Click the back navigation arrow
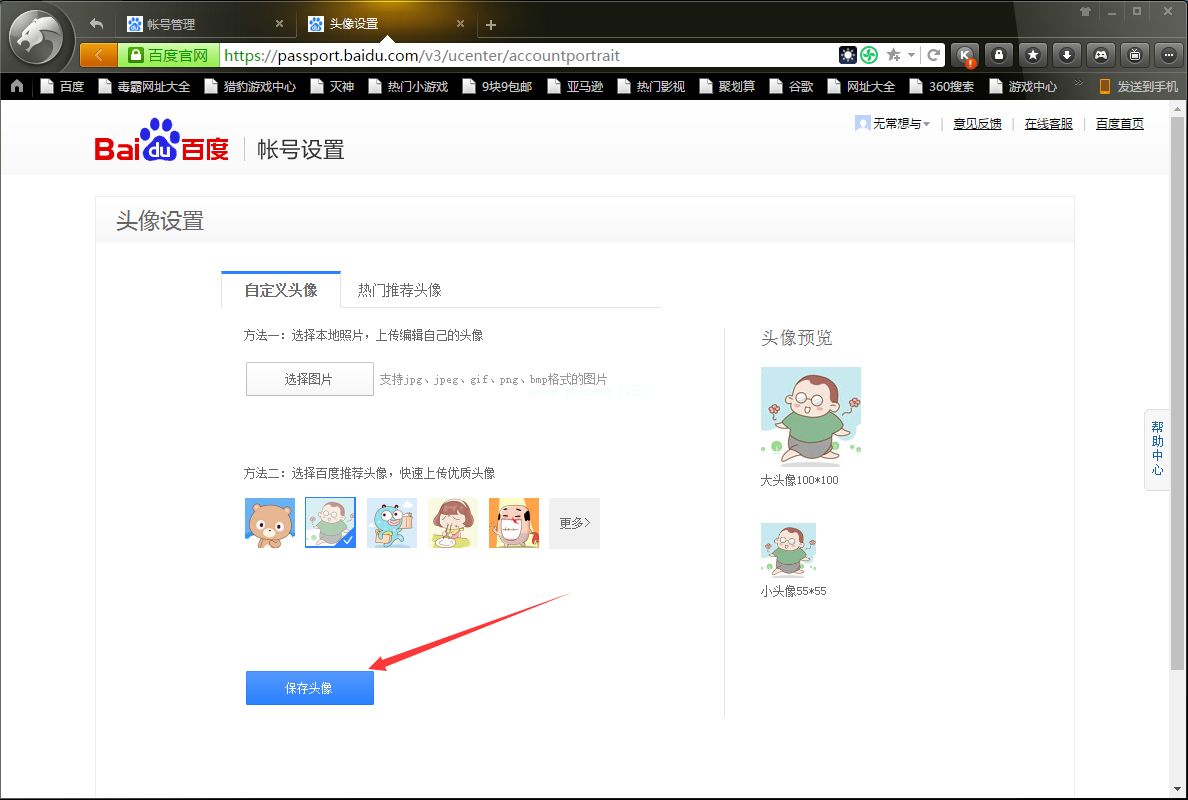 pos(95,23)
